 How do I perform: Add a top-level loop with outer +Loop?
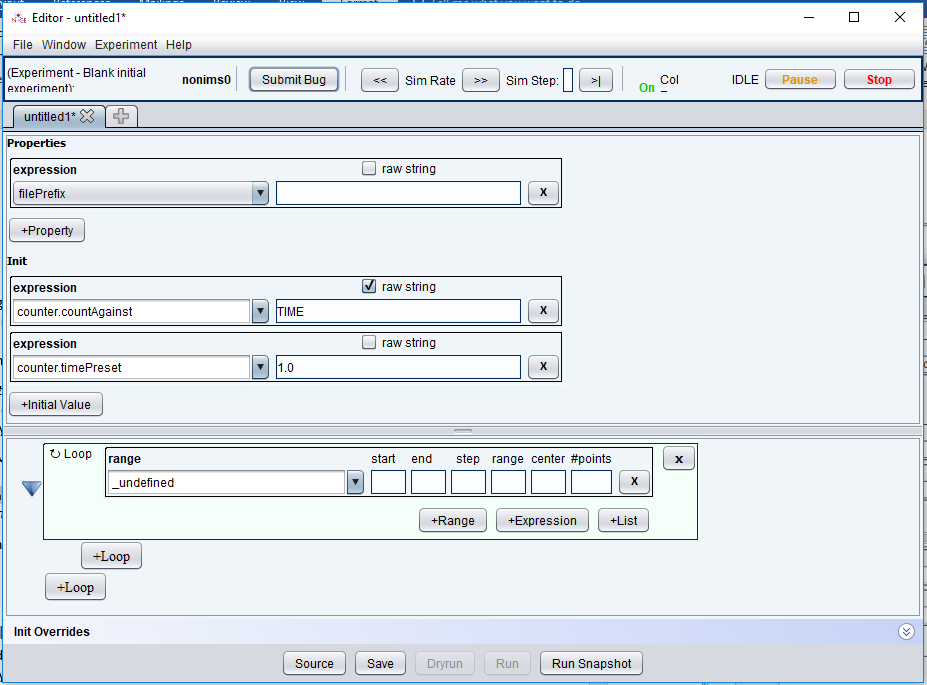(76, 587)
